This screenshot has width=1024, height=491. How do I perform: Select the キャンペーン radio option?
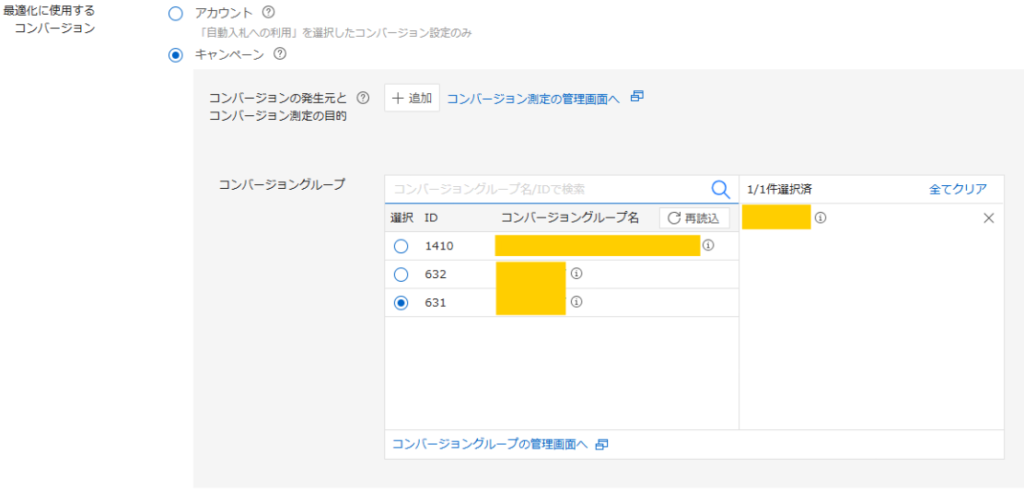[x=176, y=55]
